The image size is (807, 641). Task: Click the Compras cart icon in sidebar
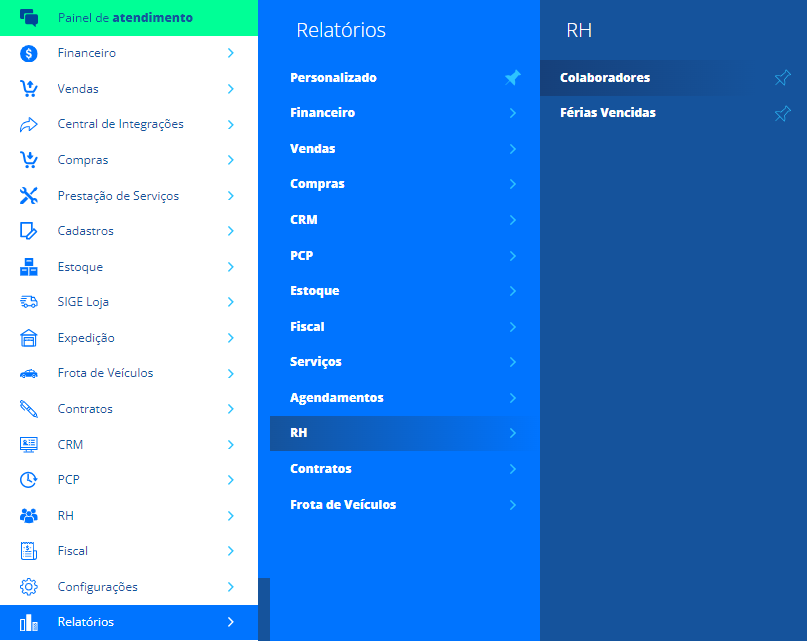pos(29,160)
